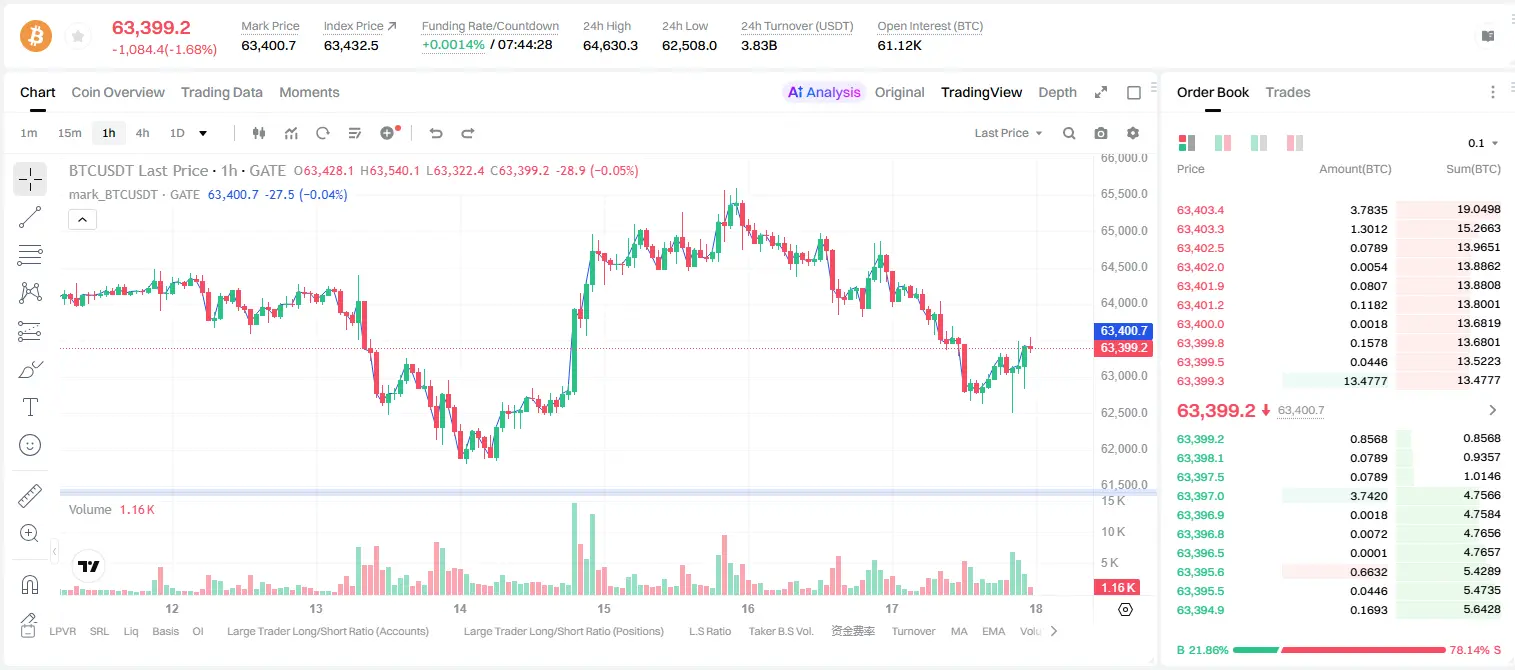The image size is (1515, 670).
Task: Open the emoji sticker tool
Action: pyautogui.click(x=30, y=445)
